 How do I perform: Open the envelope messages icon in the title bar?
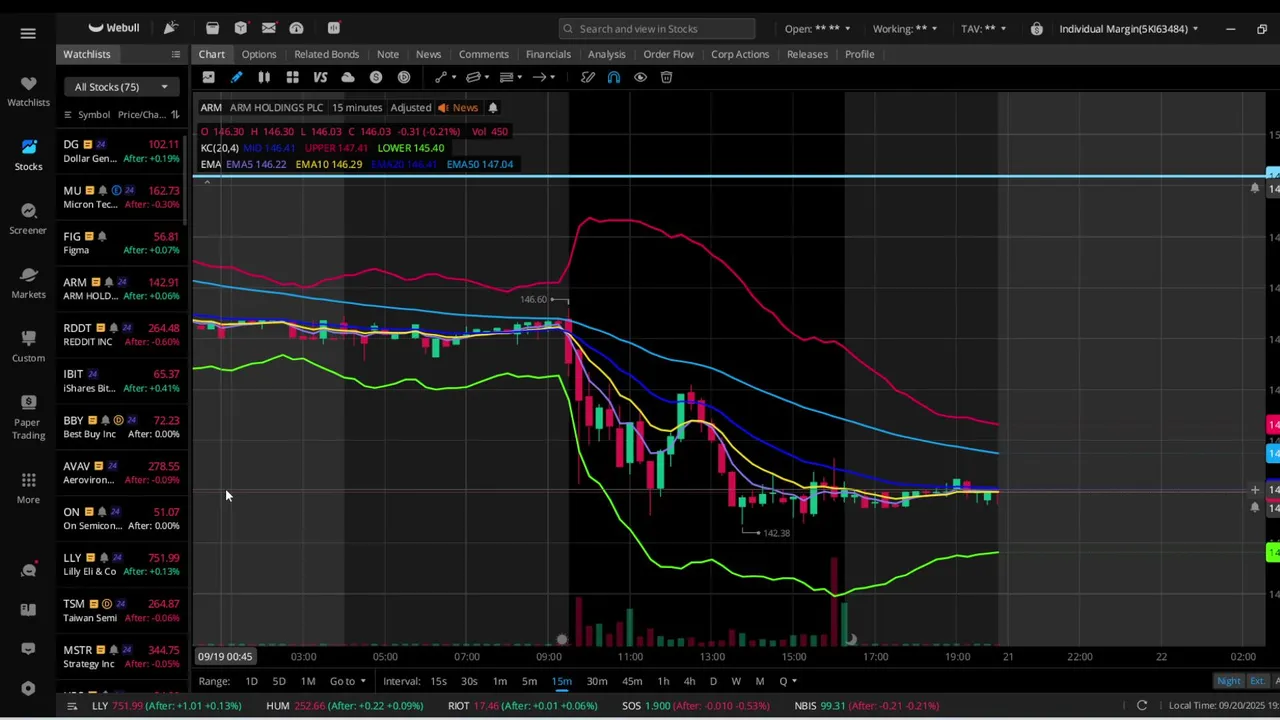268,28
